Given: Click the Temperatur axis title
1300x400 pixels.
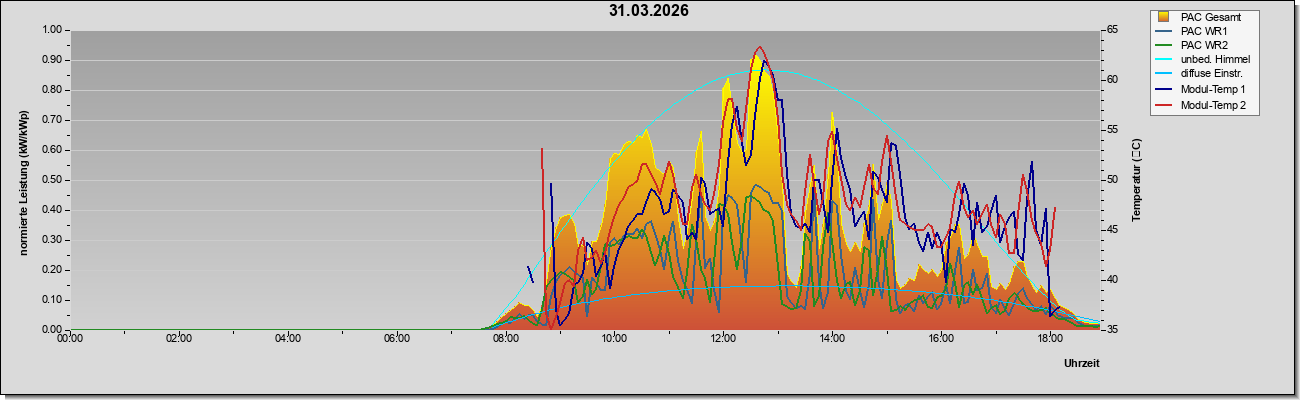Looking at the screenshot, I should (1137, 180).
